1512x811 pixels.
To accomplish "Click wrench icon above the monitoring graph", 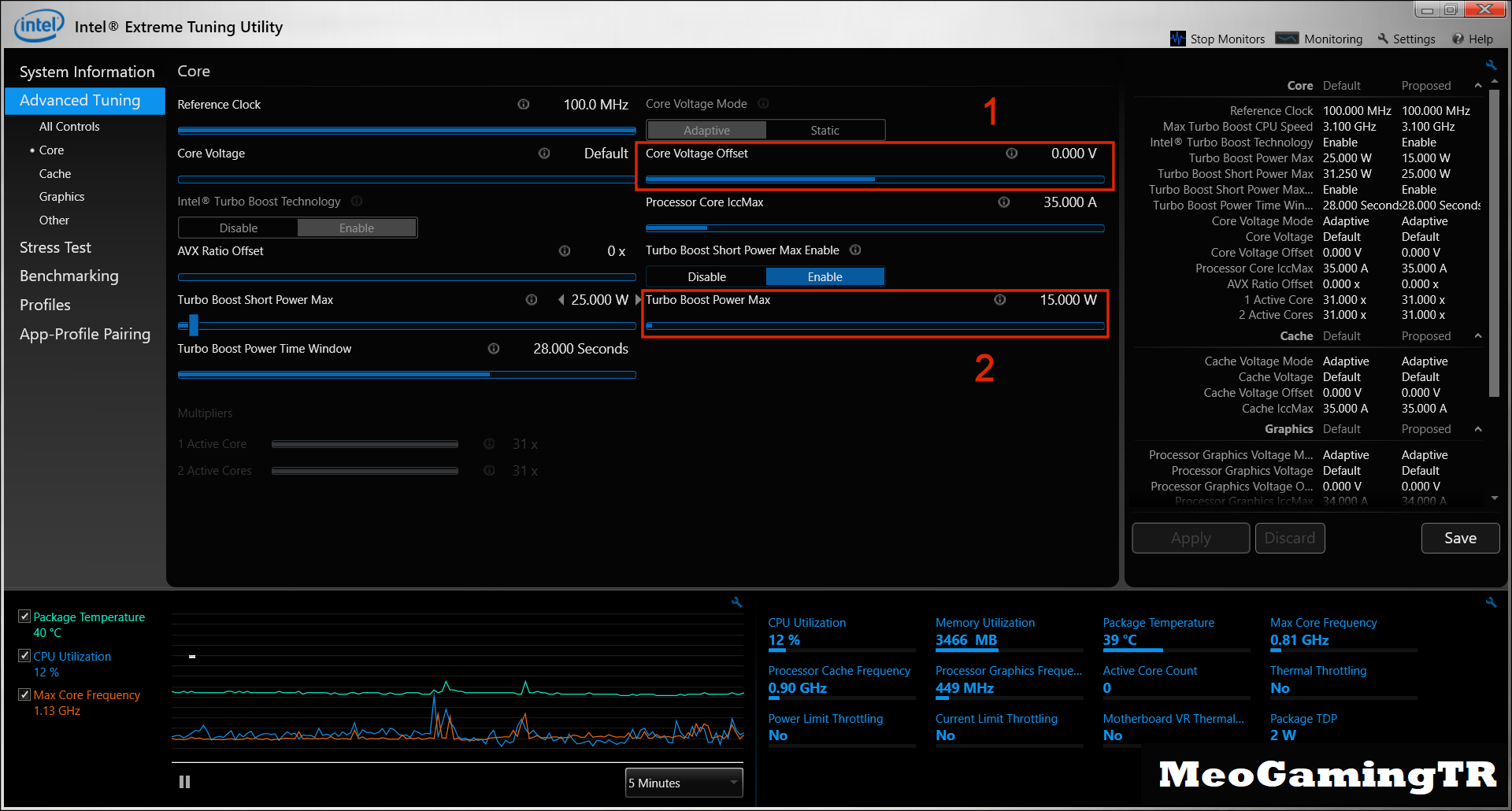I will [x=737, y=602].
